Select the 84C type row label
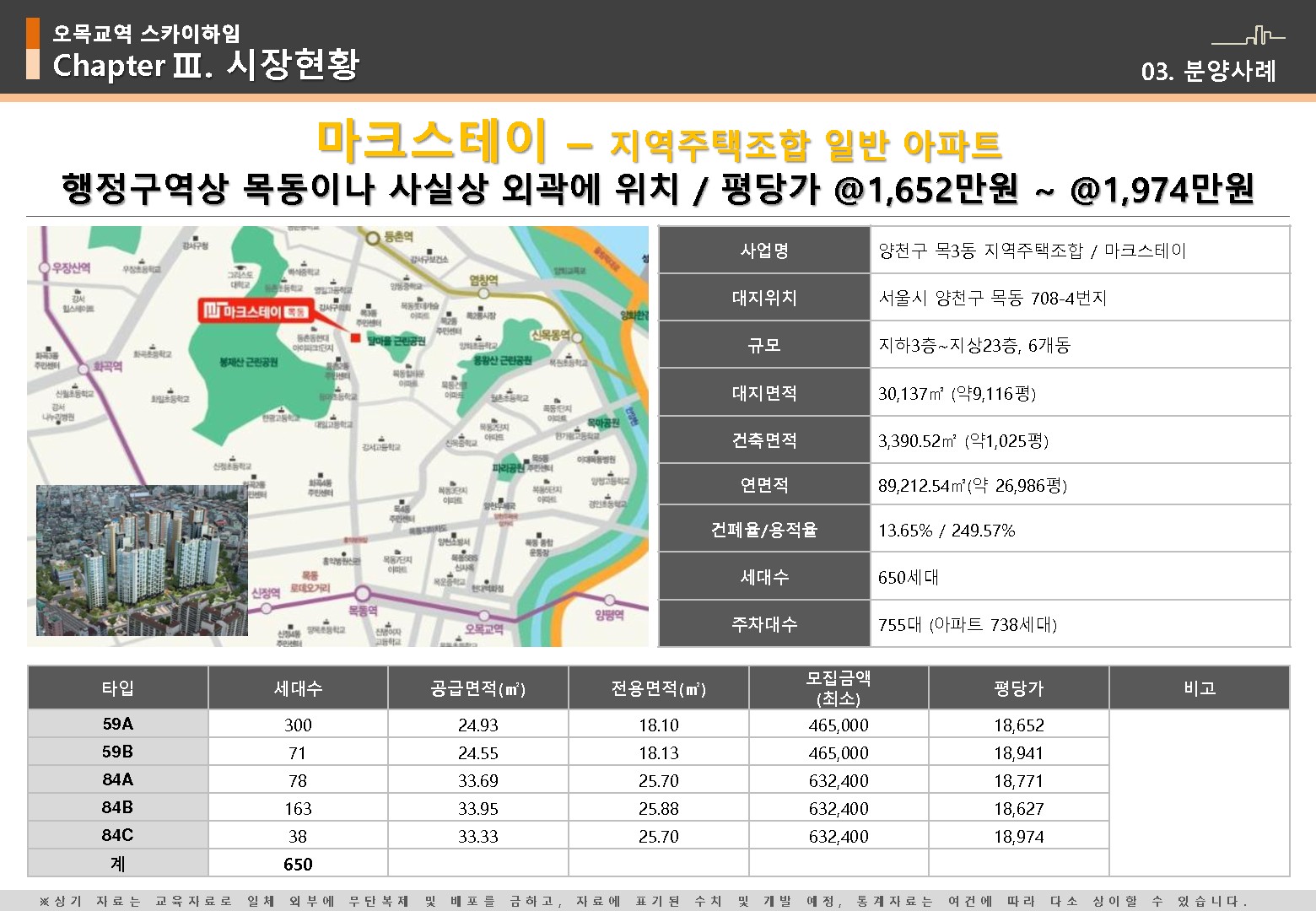The image size is (1316, 911). [118, 835]
